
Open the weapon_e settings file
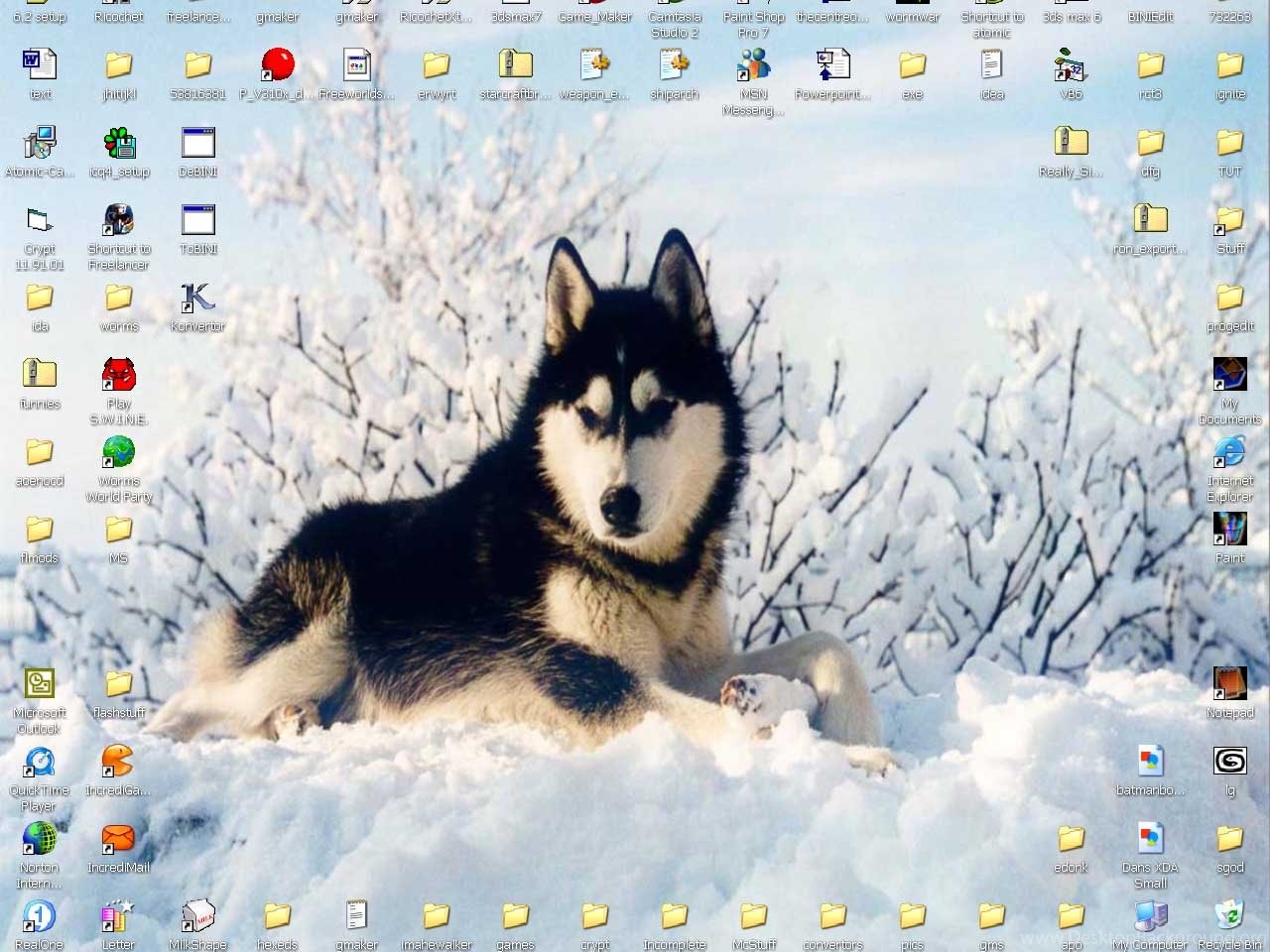pyautogui.click(x=595, y=65)
